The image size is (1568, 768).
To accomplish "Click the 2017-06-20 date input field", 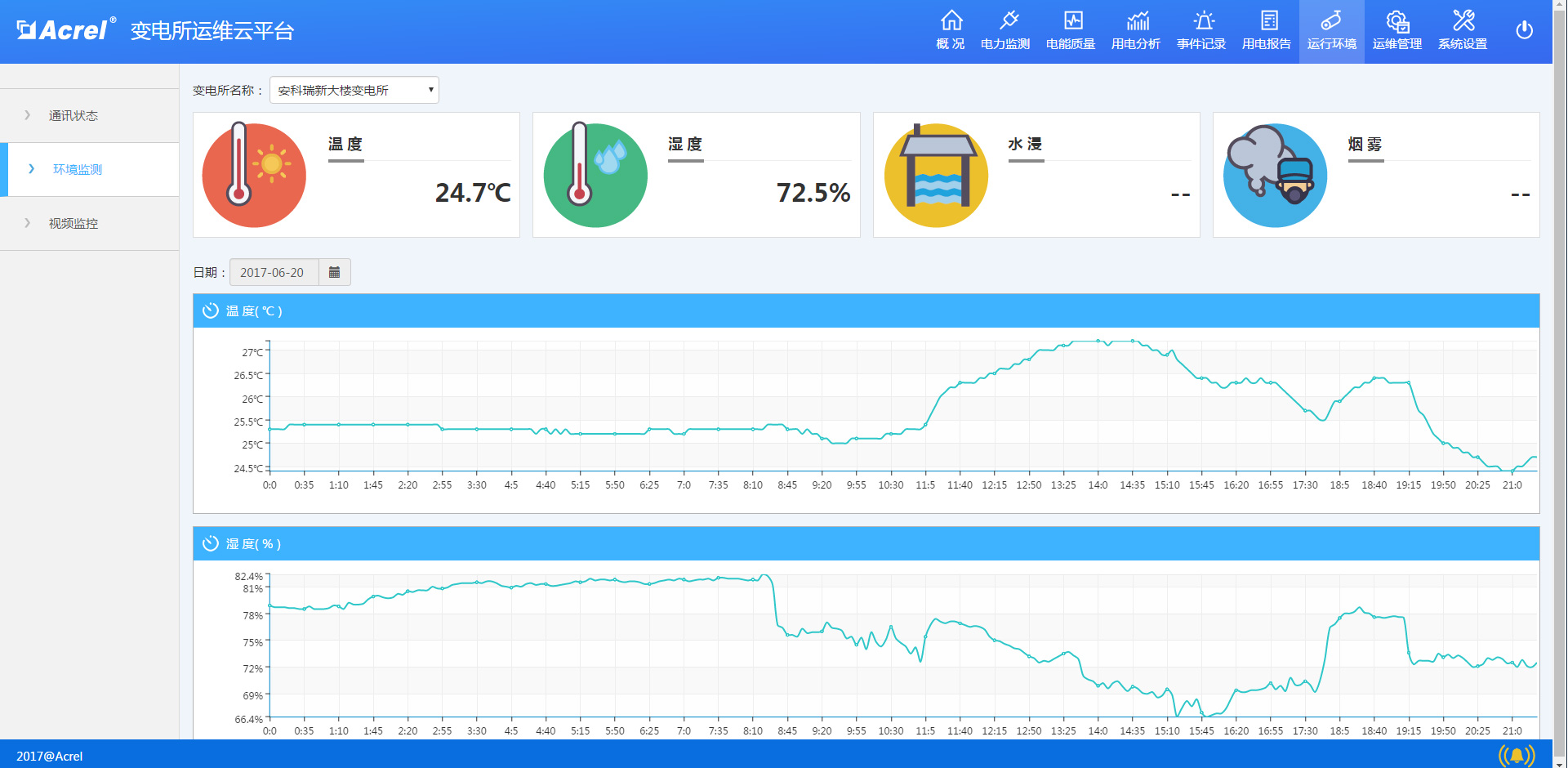I will (274, 272).
